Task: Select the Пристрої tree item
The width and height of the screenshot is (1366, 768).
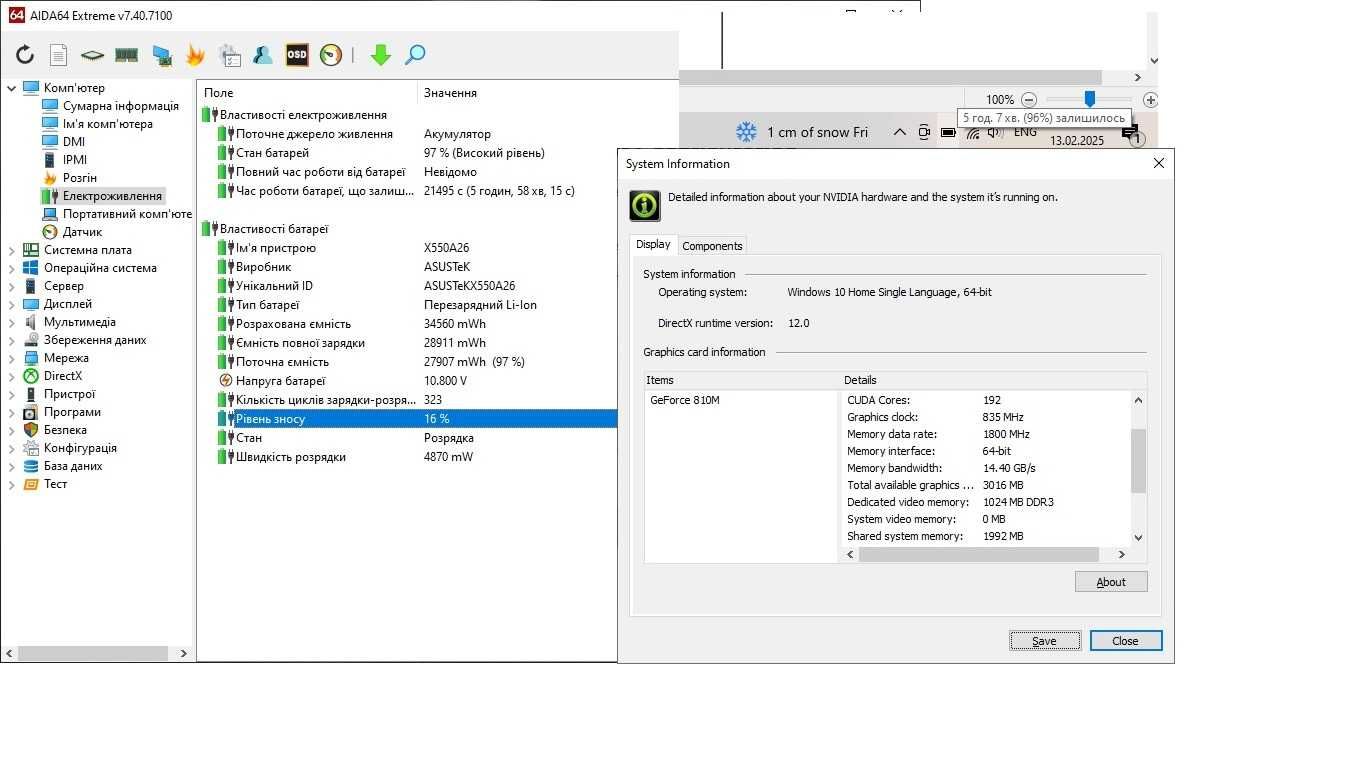Action: click(x=70, y=394)
